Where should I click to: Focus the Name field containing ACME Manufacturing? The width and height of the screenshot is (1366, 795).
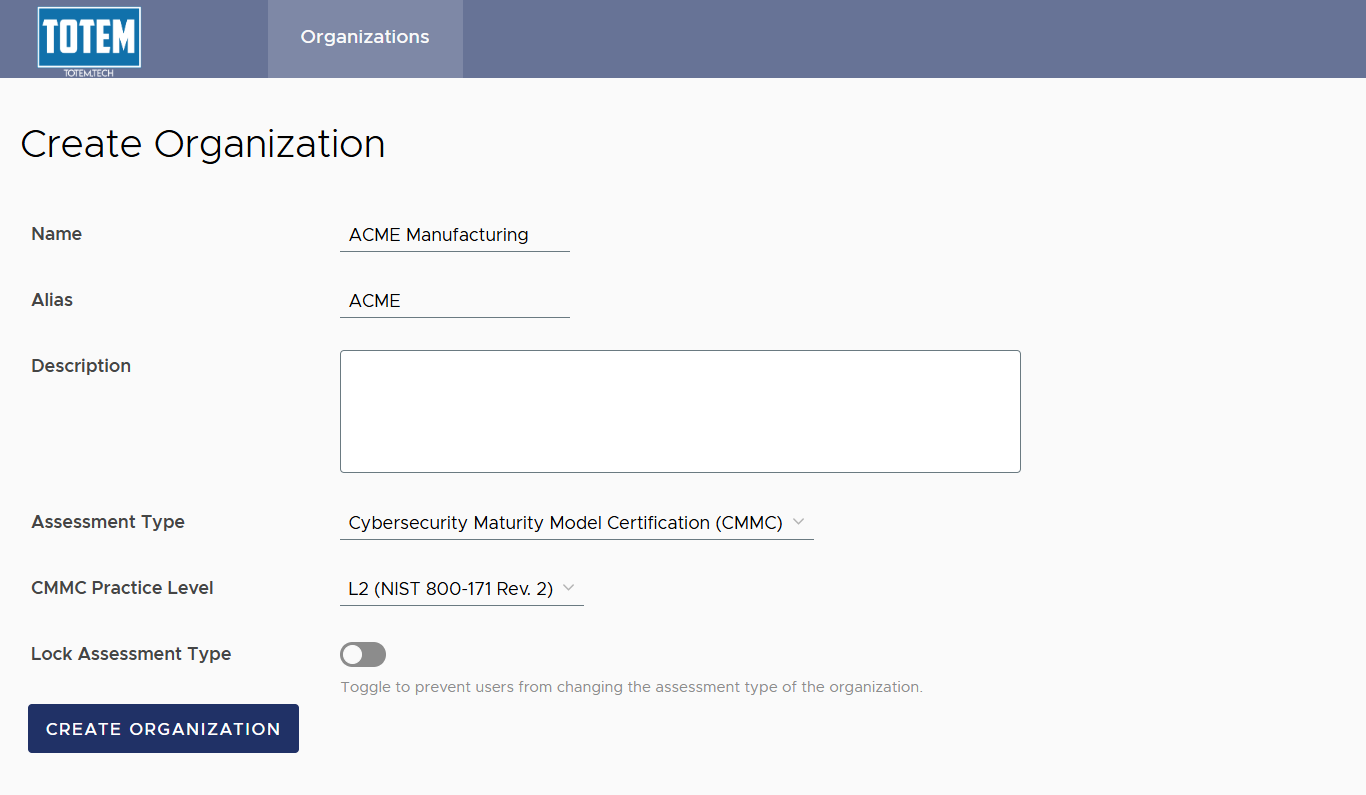455,235
